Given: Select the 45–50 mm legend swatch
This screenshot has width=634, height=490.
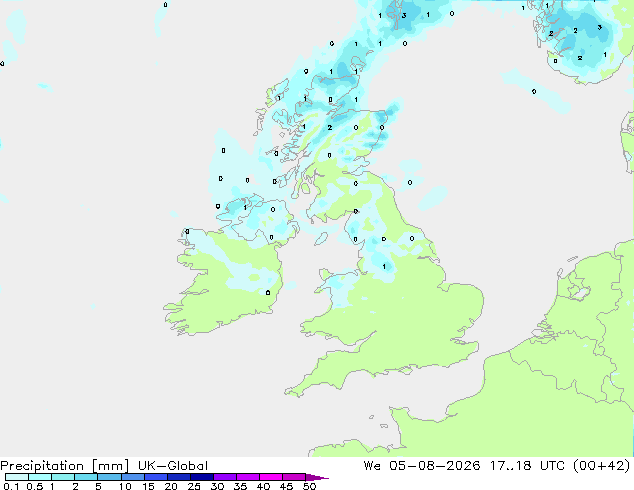Looking at the screenshot, I should tap(294, 477).
